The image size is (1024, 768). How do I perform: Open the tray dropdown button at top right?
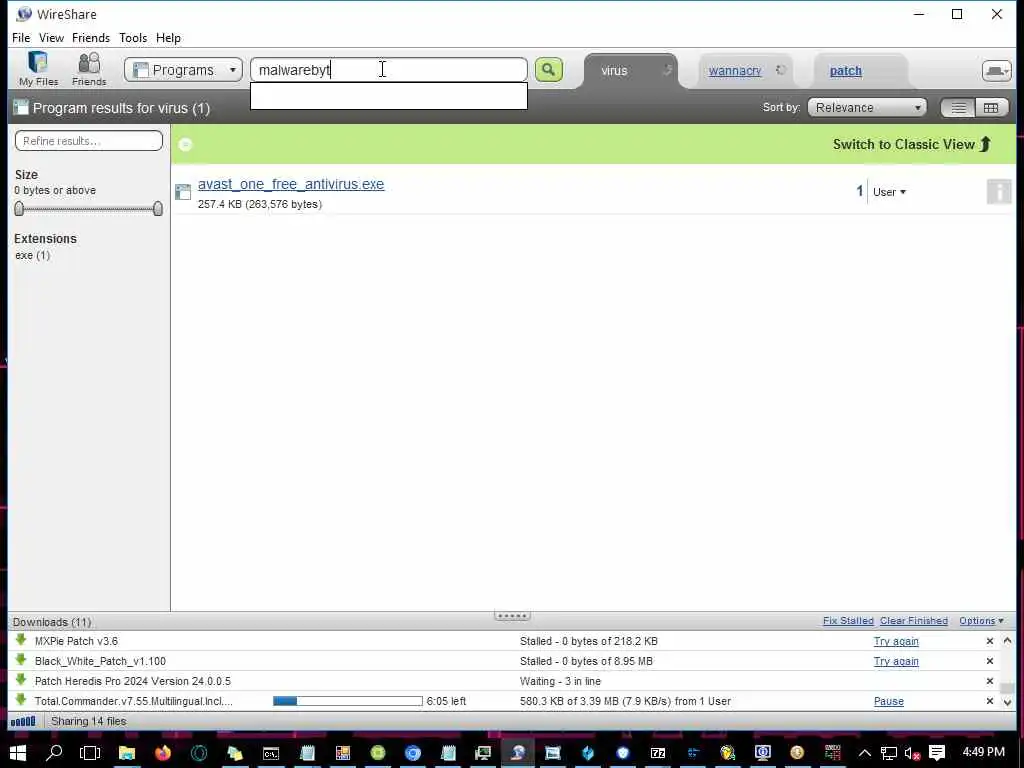pyautogui.click(x=997, y=71)
